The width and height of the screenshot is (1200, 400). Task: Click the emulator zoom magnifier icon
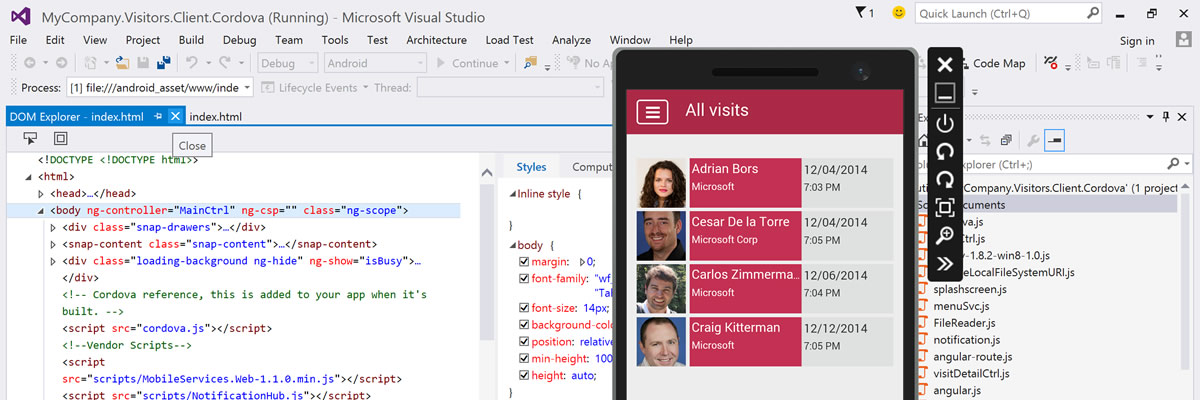(x=944, y=236)
